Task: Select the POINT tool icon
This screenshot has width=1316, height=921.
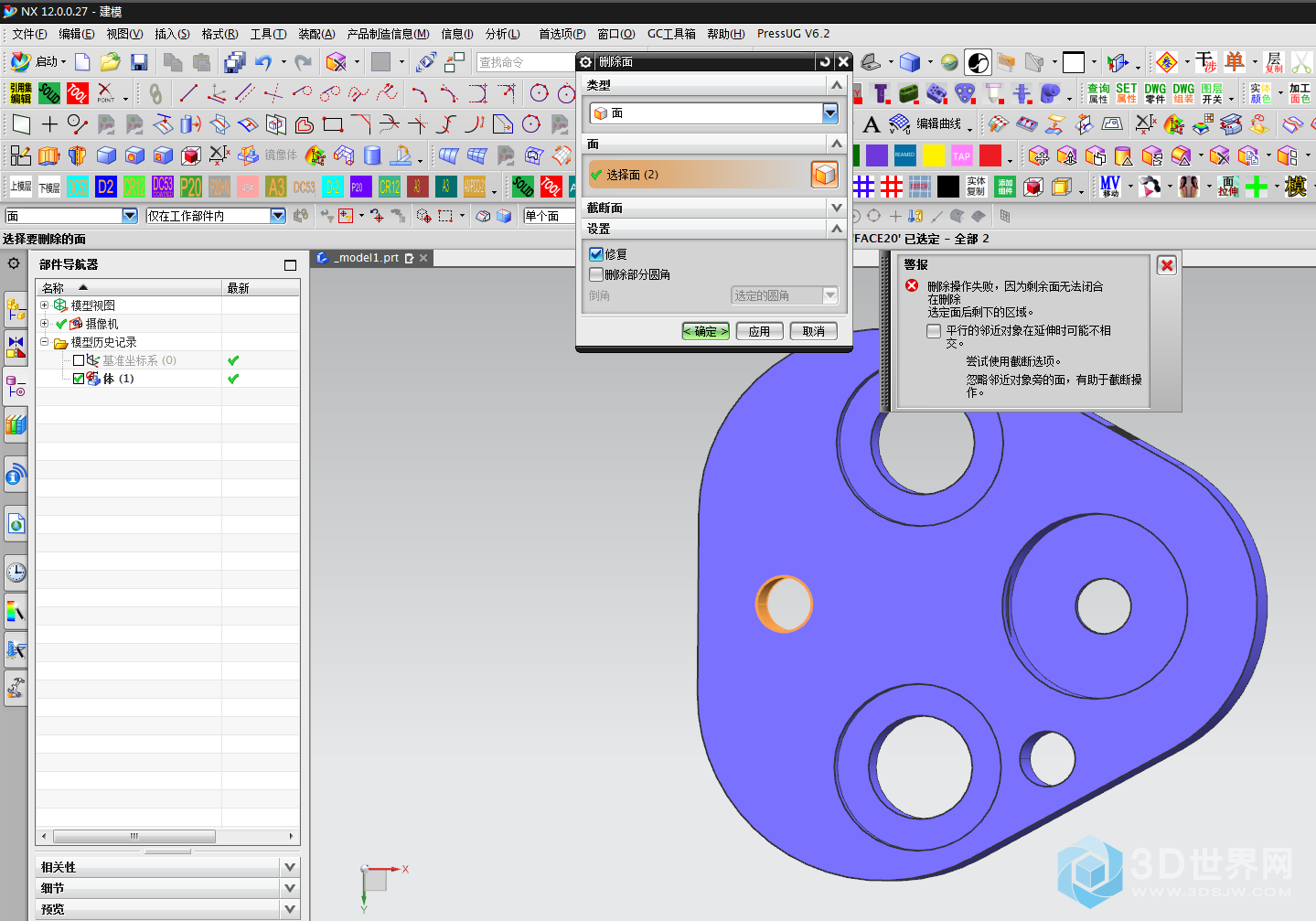Action: click(x=106, y=92)
